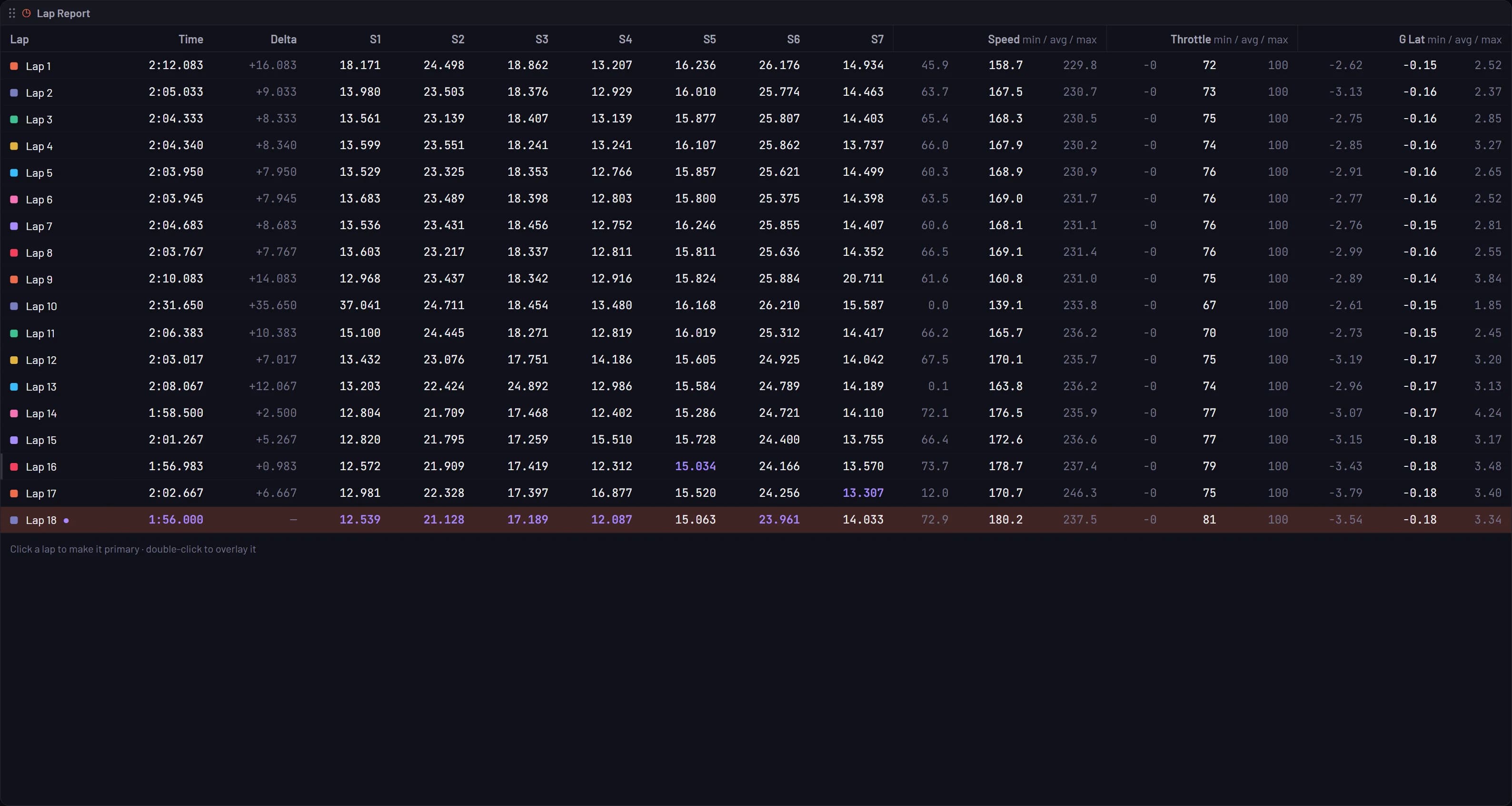Image resolution: width=1512 pixels, height=806 pixels.
Task: Click Lap 10 delta +35.650
Action: [x=272, y=305]
